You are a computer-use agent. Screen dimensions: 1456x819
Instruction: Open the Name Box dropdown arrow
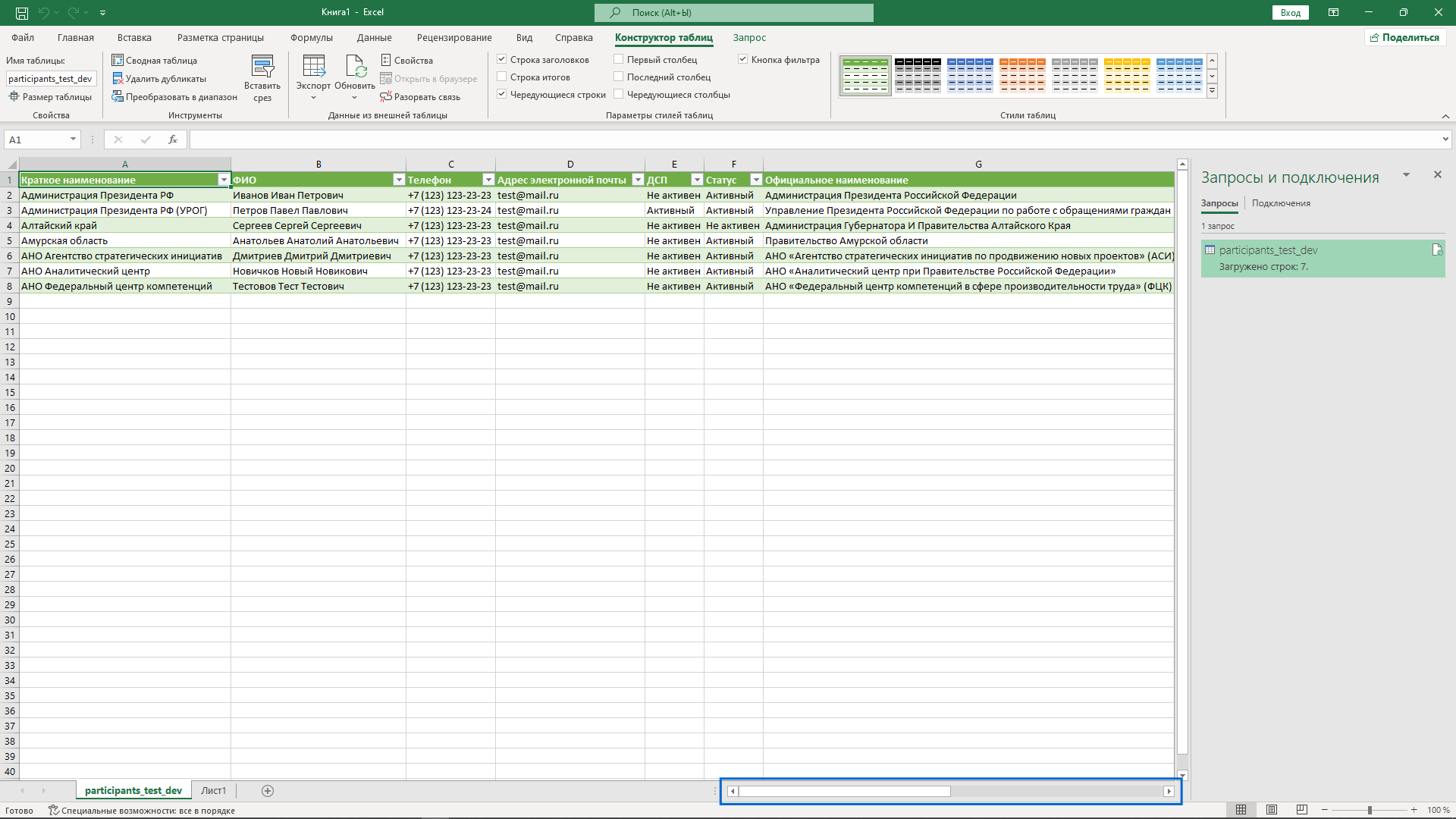(73, 140)
